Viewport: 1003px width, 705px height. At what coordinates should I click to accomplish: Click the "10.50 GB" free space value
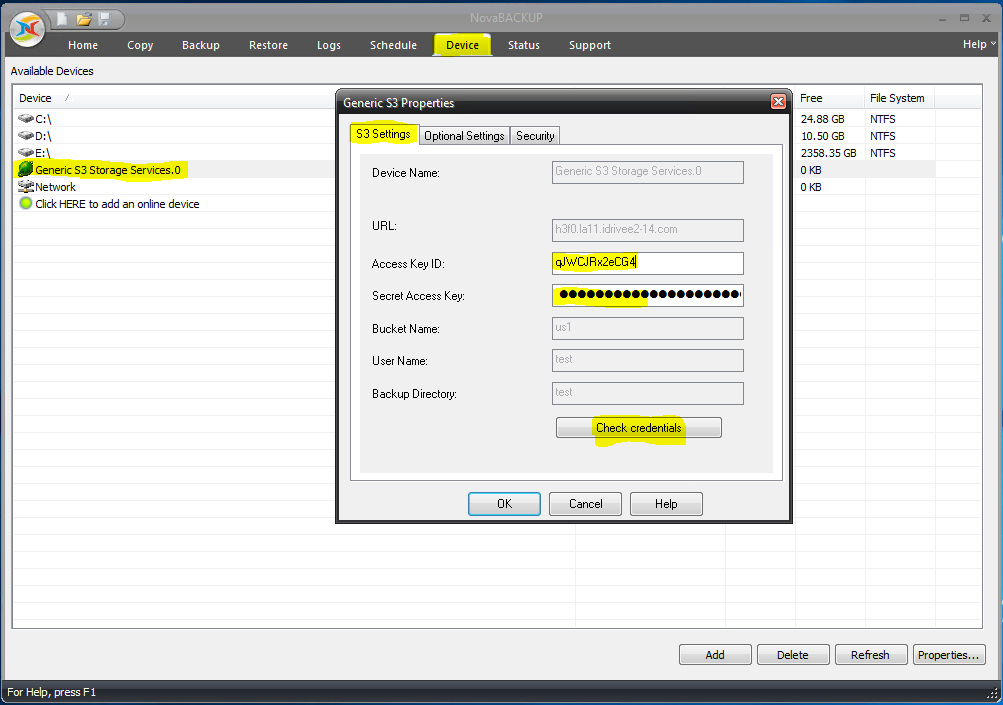point(823,136)
